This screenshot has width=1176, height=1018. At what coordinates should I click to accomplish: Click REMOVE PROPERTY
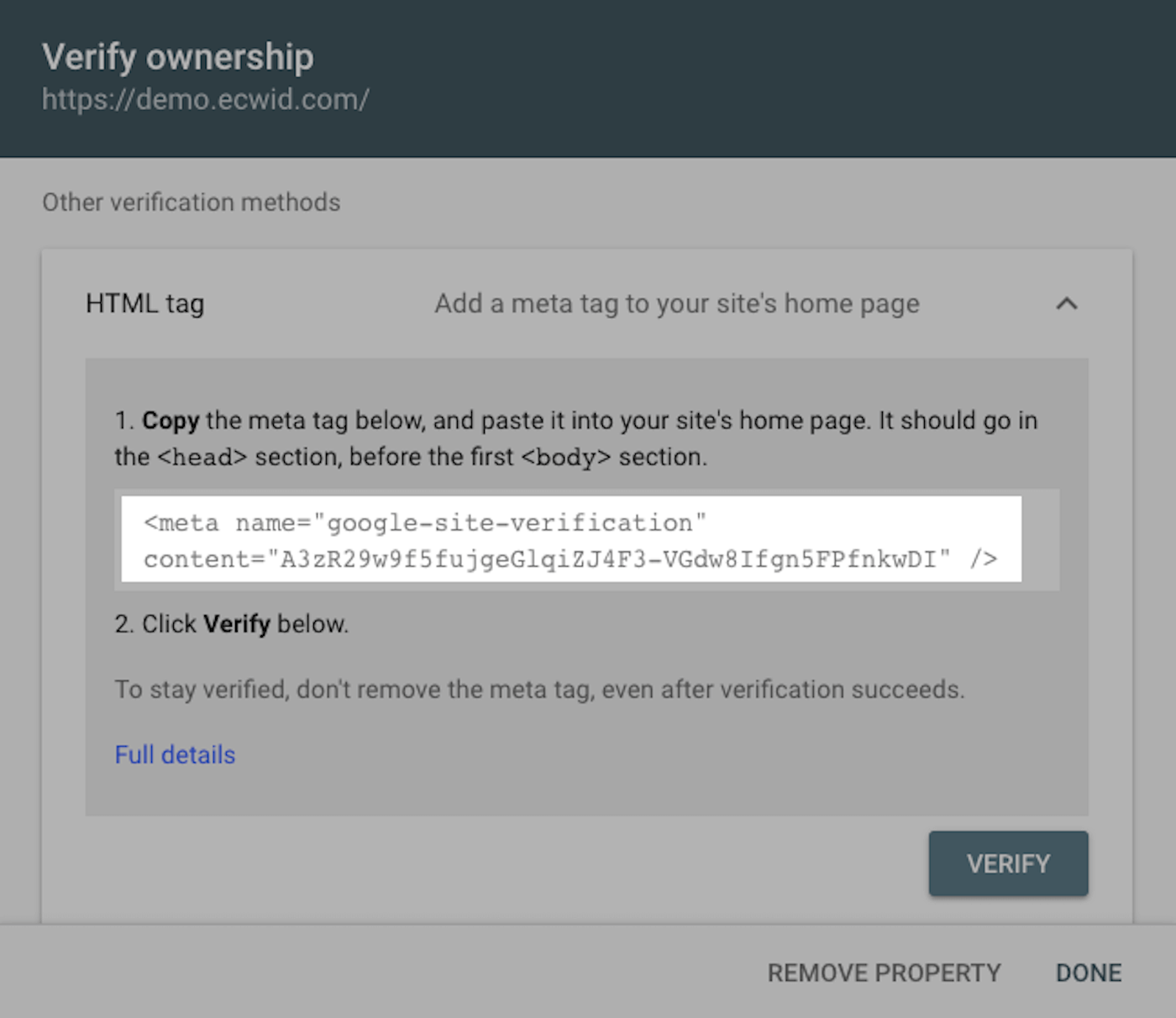(x=883, y=973)
